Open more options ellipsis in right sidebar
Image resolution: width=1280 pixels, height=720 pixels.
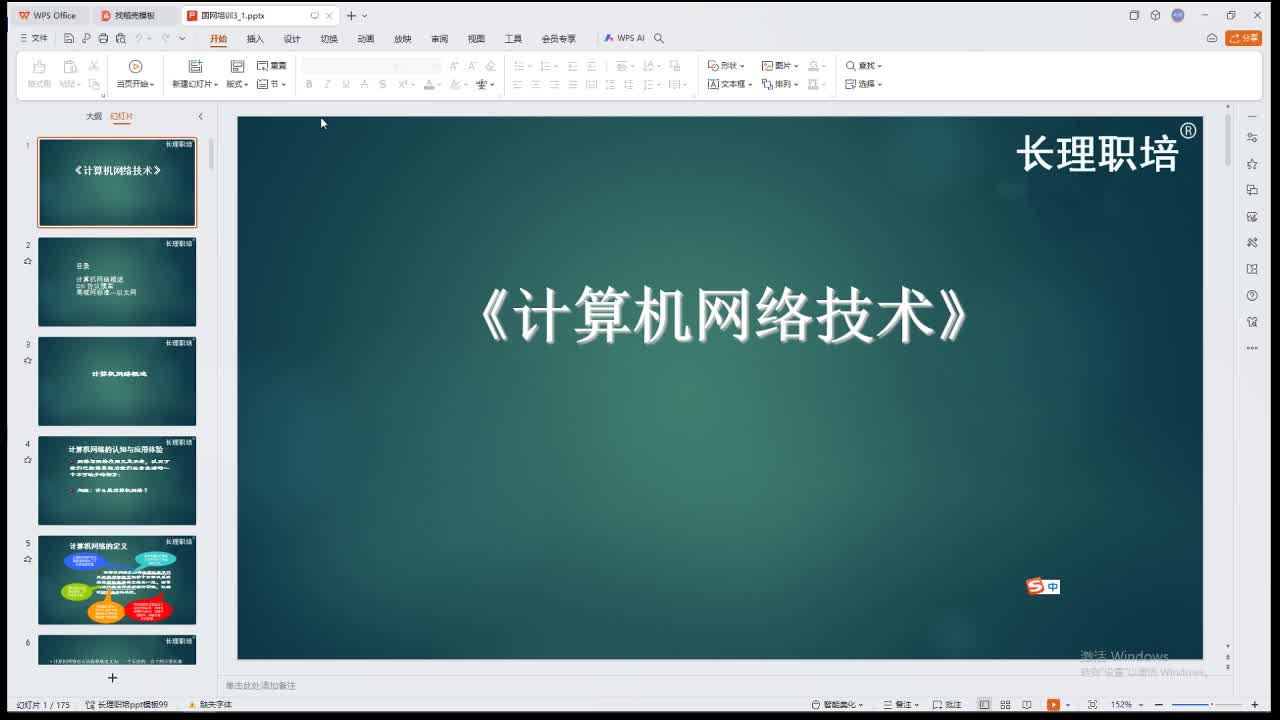[x=1252, y=348]
